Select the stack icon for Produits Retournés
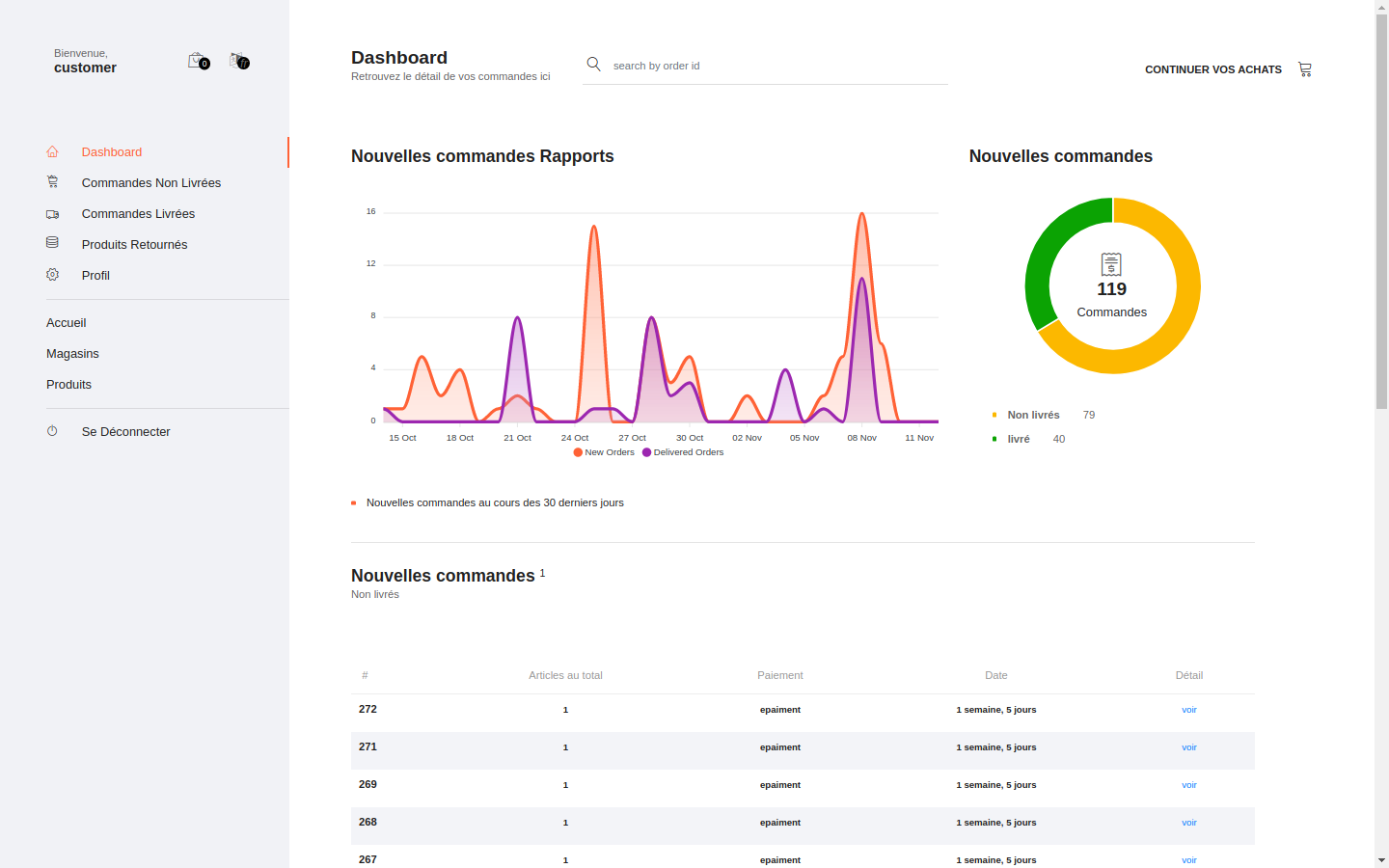This screenshot has width=1389, height=868. 53,243
